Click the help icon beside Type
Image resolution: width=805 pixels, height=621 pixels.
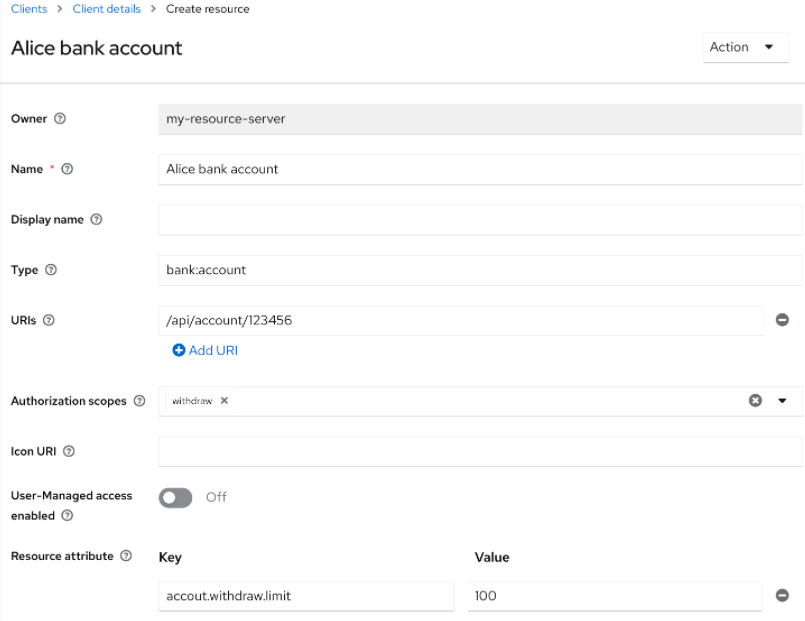point(52,270)
